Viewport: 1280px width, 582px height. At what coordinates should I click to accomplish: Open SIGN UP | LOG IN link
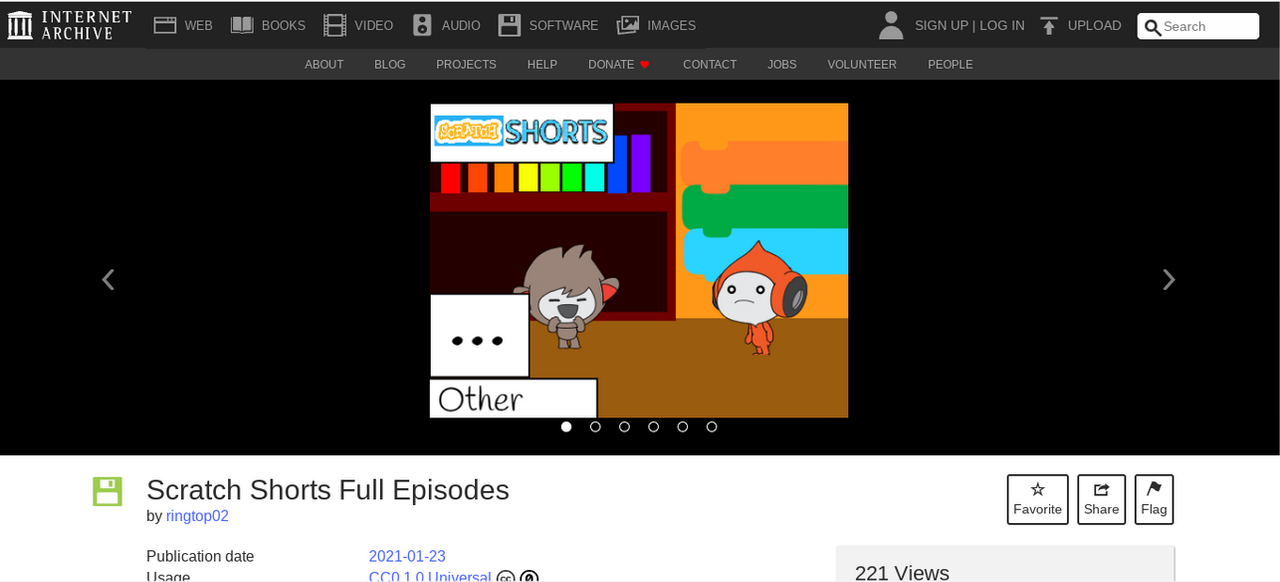tap(969, 26)
